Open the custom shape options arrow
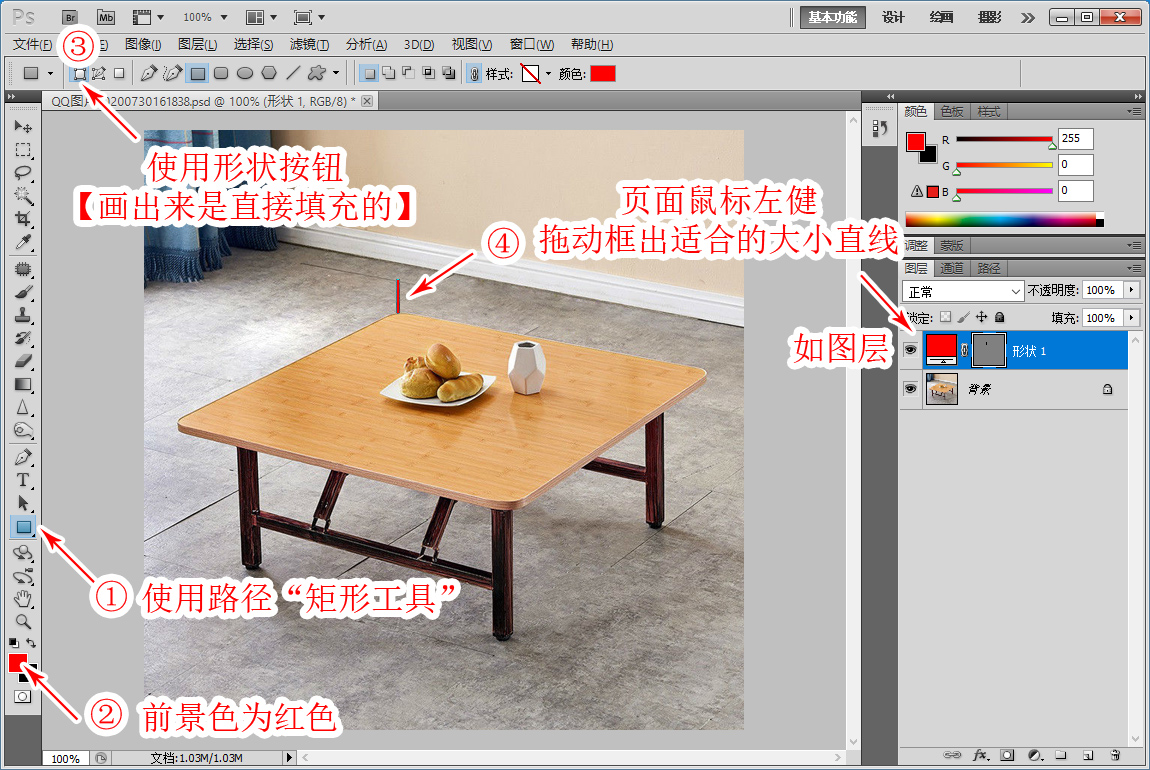Viewport: 1150px width, 770px height. 336,73
